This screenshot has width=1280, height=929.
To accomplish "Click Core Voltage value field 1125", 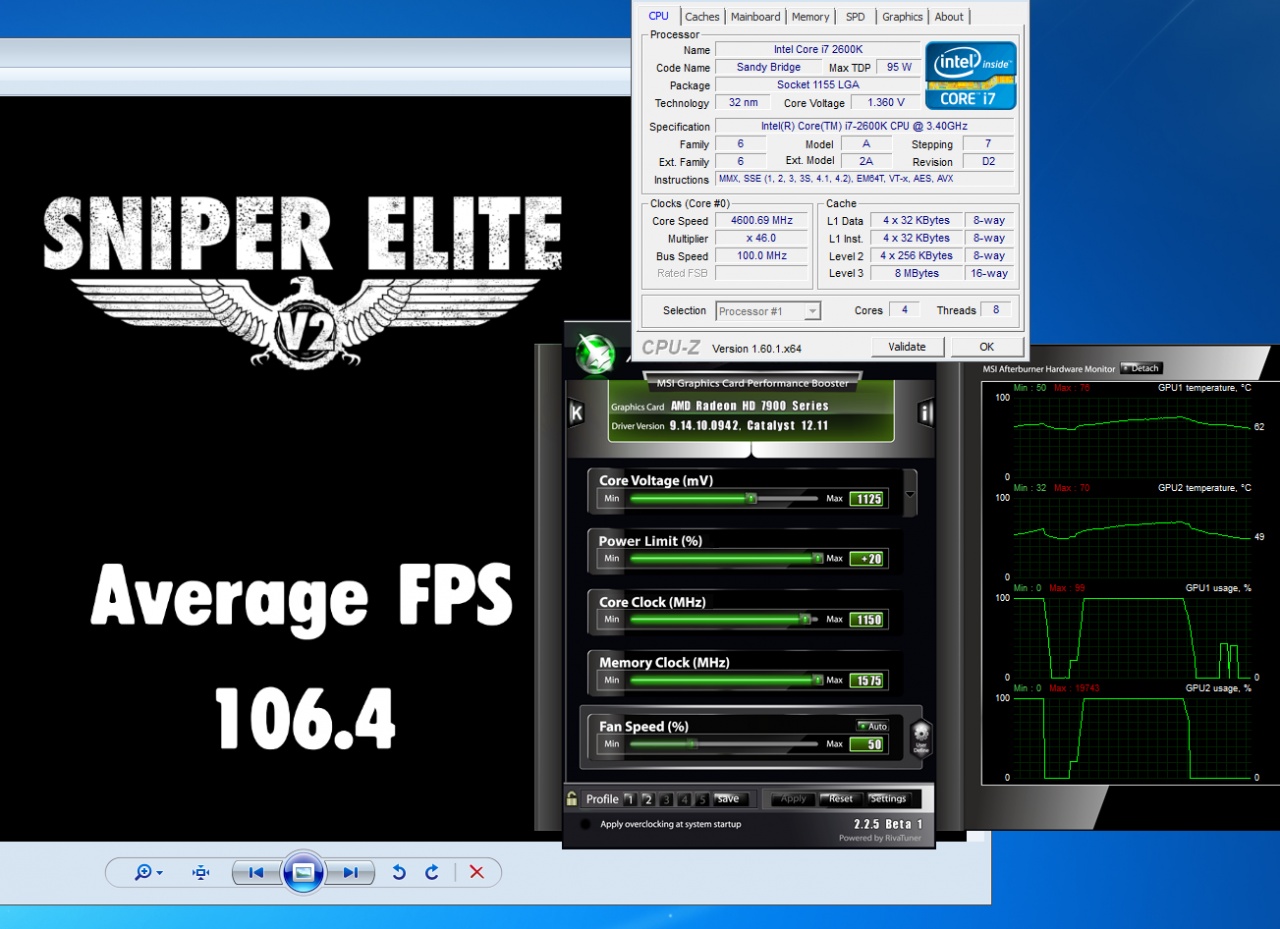I will 867,498.
